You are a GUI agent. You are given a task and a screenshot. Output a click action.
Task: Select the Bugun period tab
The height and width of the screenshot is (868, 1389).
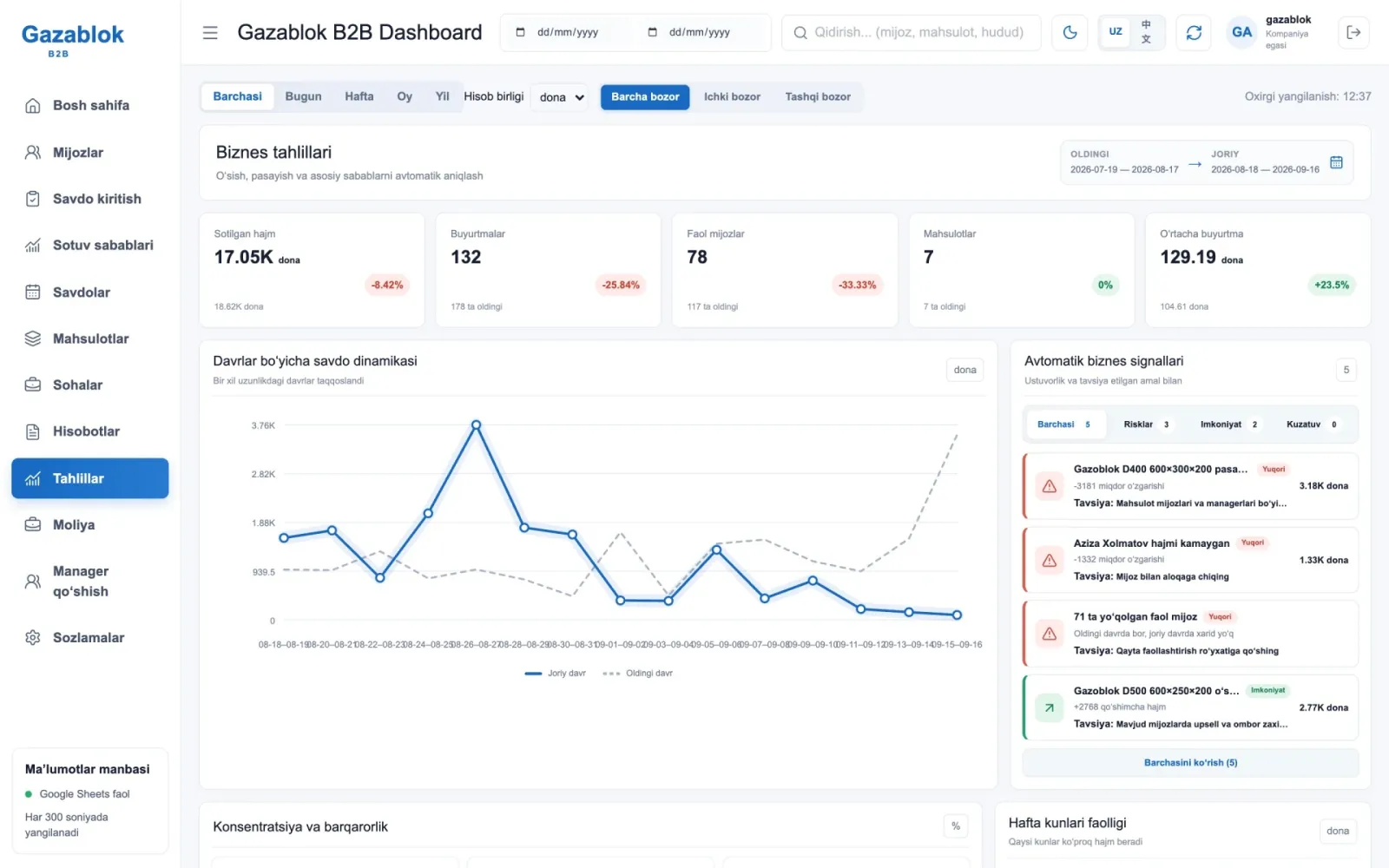coord(303,96)
